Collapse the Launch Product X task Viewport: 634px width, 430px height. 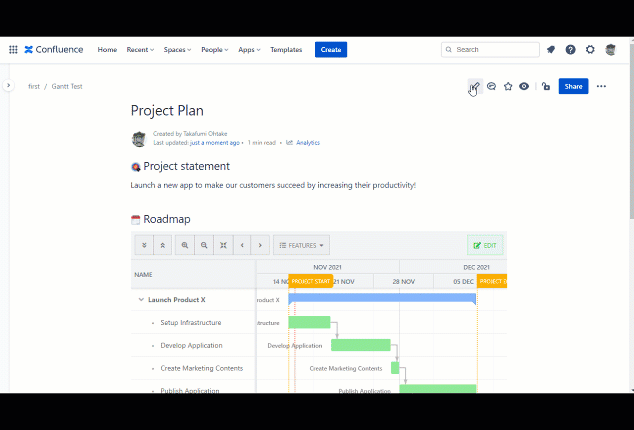click(141, 299)
